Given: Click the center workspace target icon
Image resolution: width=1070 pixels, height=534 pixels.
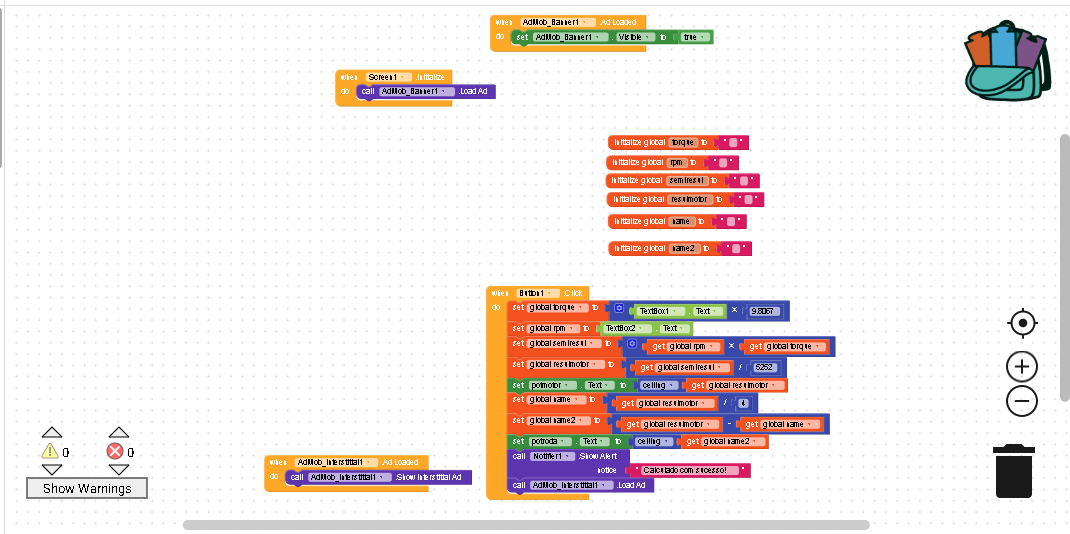Looking at the screenshot, I should tap(1022, 323).
